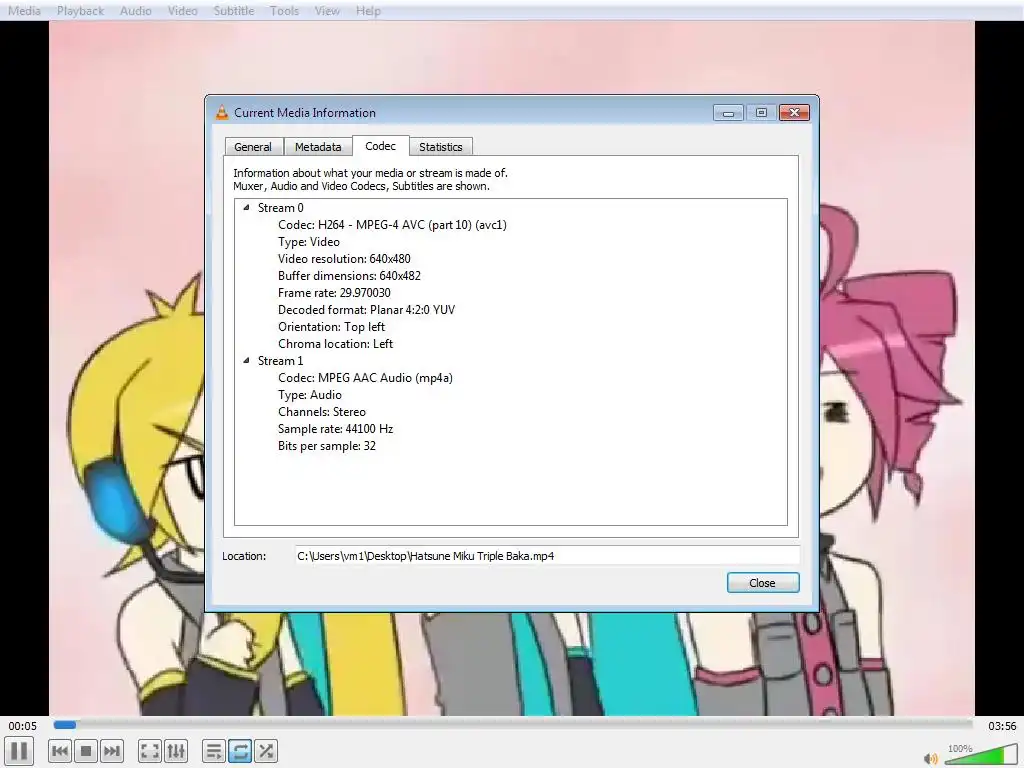The height and width of the screenshot is (768, 1024).
Task: Seek in the playback progress bar
Action: [x=513, y=724]
